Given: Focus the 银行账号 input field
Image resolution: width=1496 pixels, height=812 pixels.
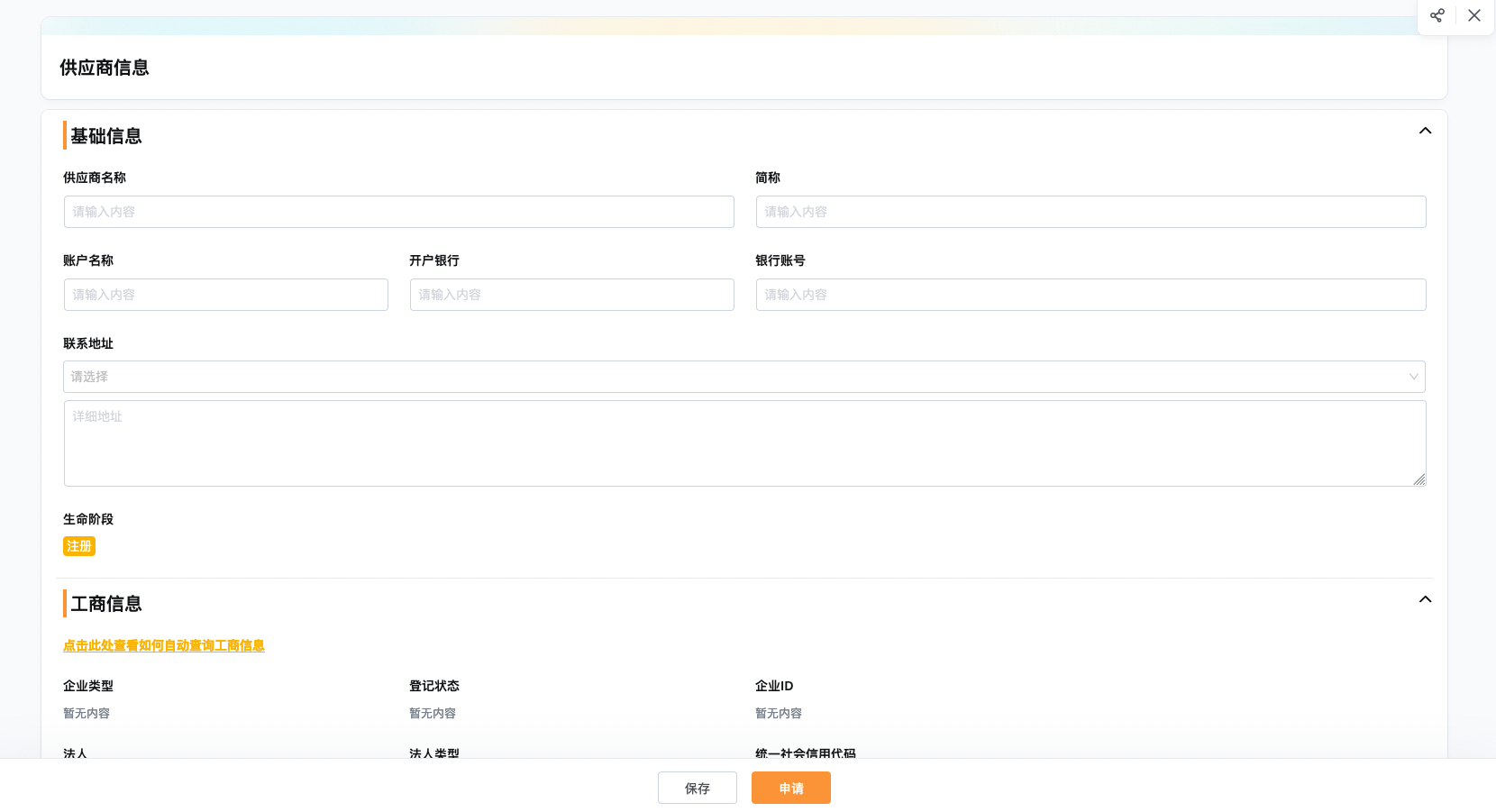Looking at the screenshot, I should click(x=1091, y=295).
